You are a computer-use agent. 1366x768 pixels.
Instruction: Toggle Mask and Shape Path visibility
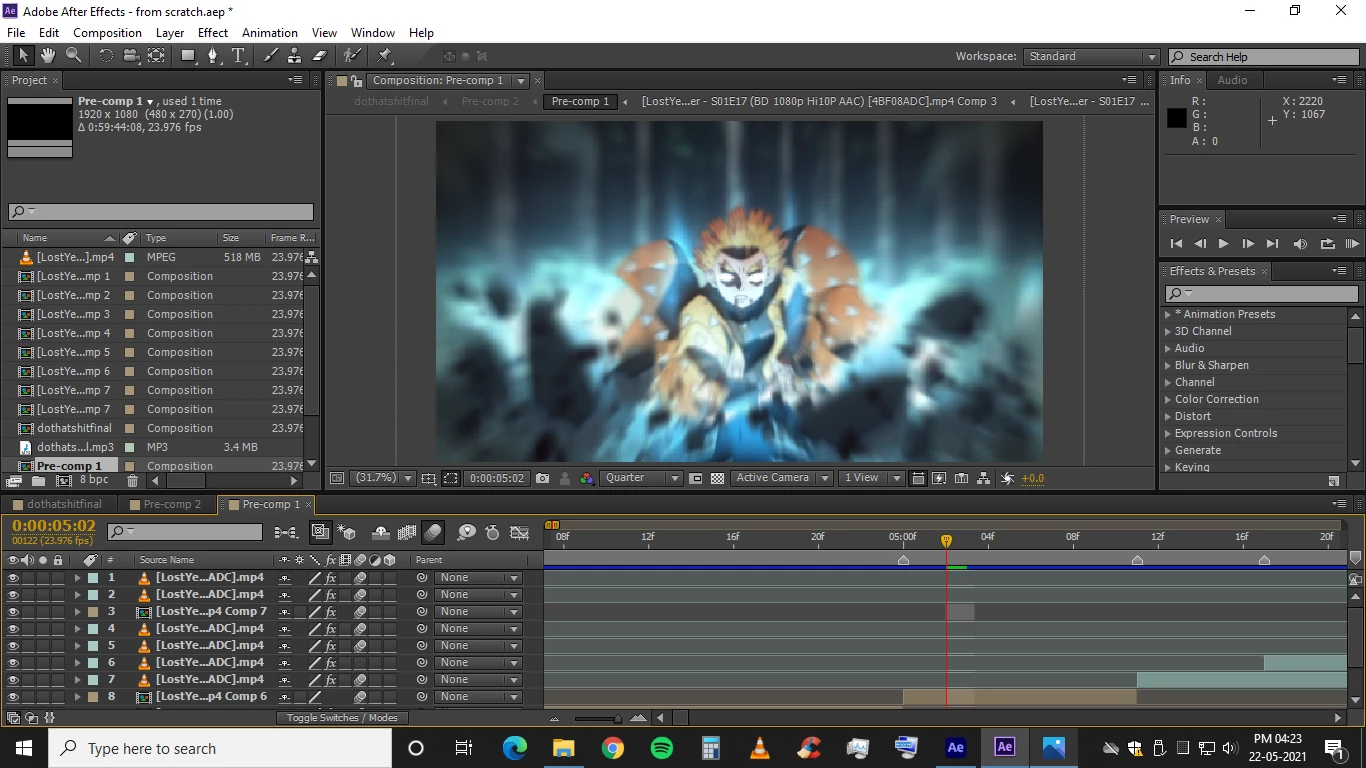pyautogui.click(x=451, y=478)
